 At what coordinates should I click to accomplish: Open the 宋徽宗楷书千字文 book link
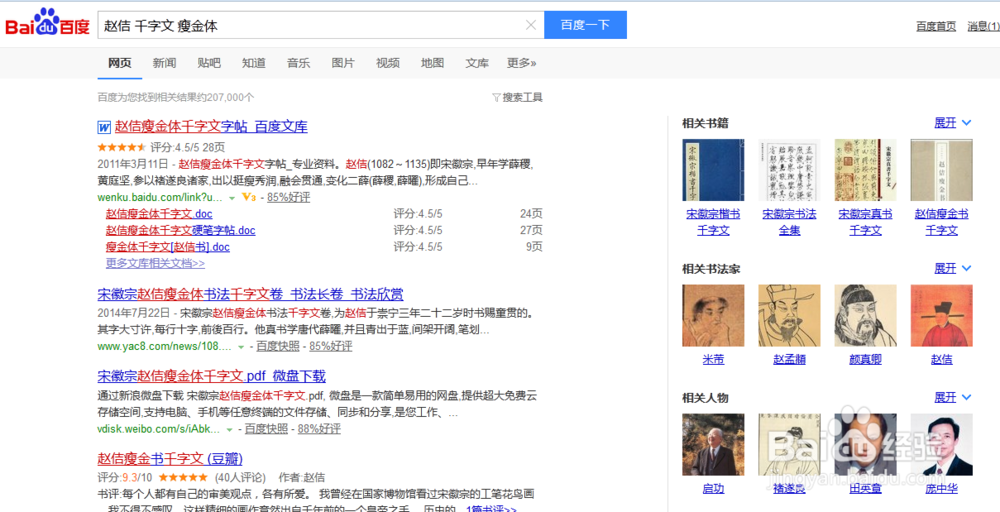click(x=713, y=223)
